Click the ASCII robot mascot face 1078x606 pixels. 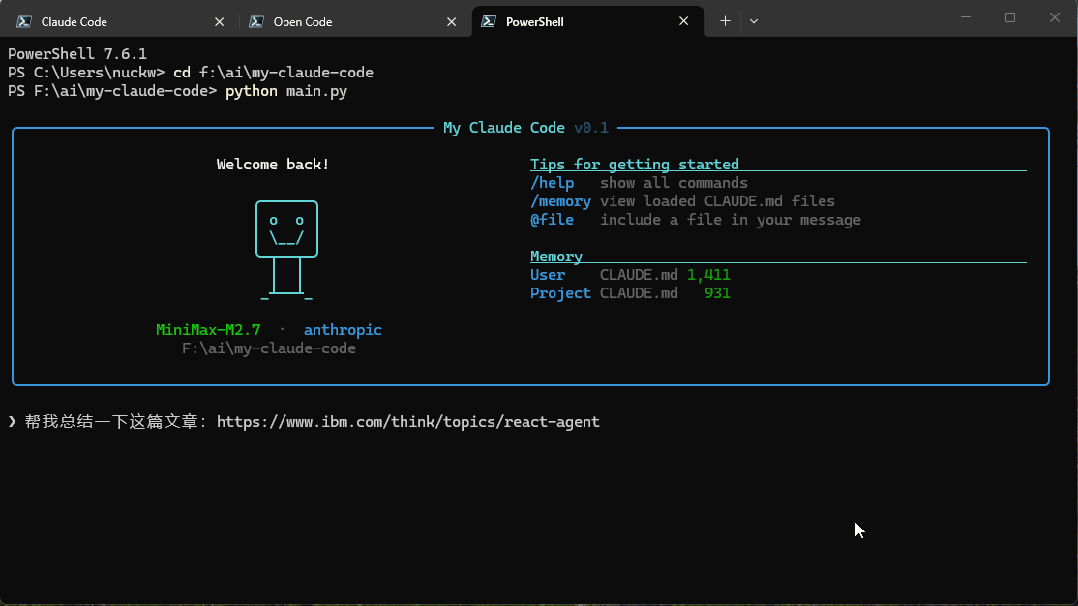tap(286, 229)
